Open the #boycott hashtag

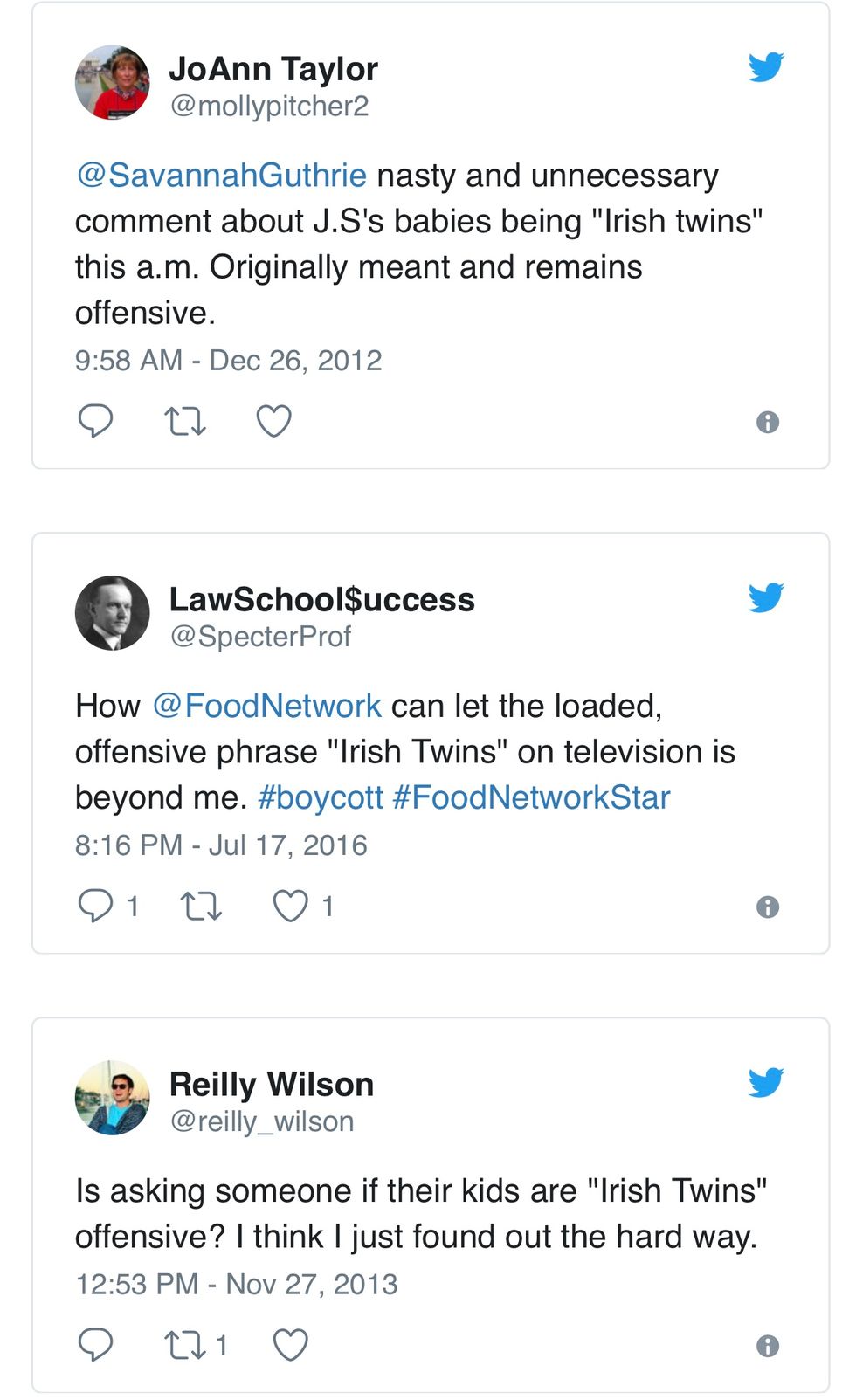[321, 797]
